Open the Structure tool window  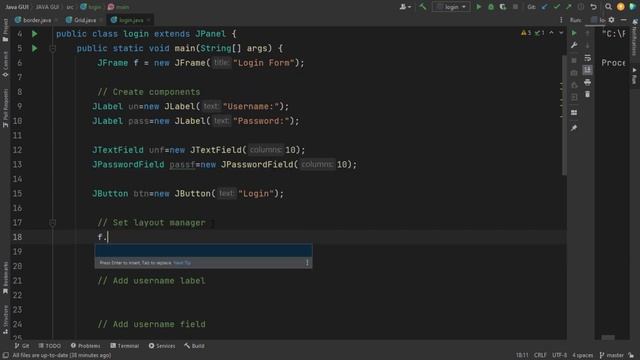[5, 320]
